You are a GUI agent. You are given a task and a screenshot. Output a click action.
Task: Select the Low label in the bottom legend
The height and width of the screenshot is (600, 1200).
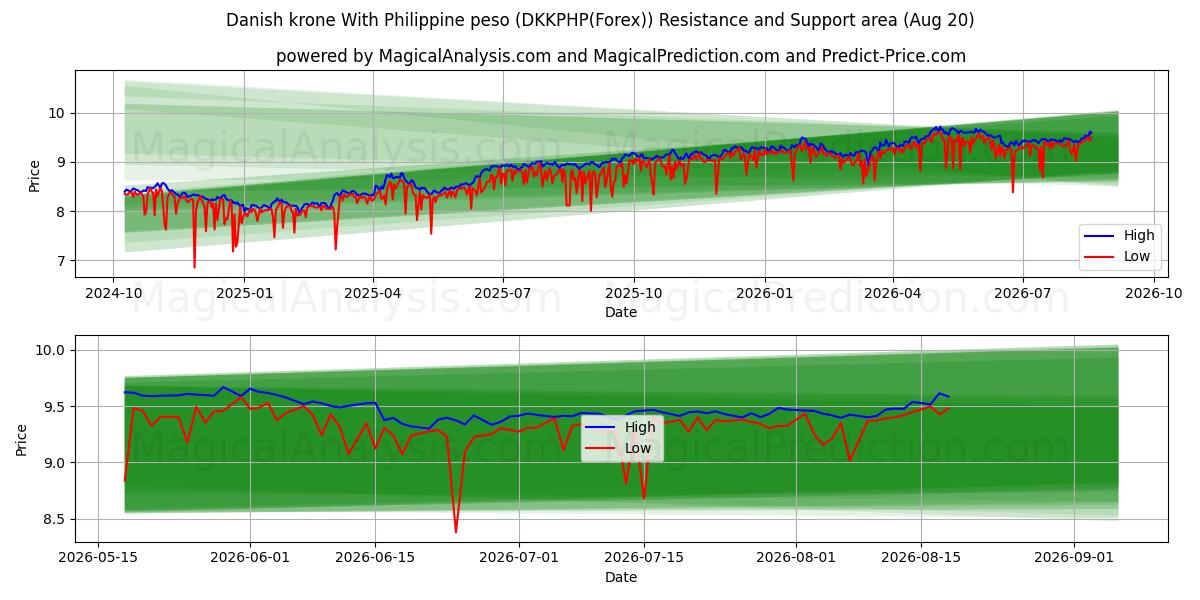pos(639,448)
